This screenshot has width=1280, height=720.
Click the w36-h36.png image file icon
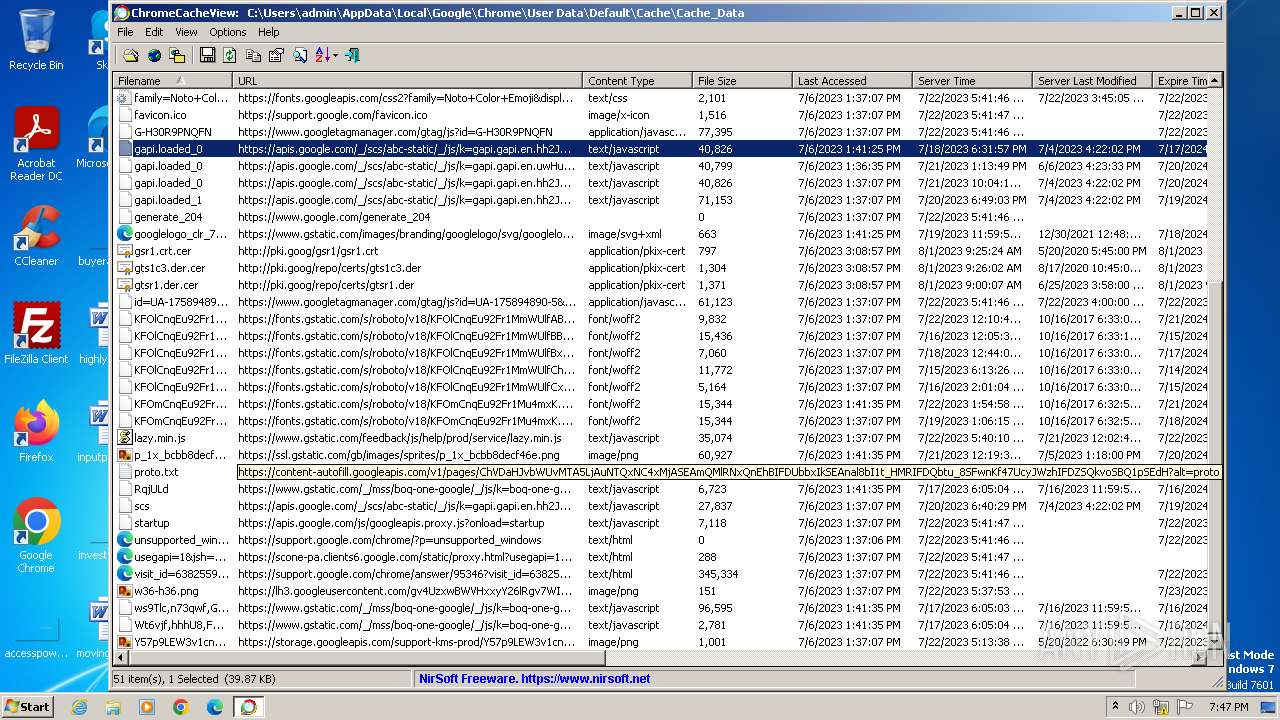click(x=124, y=591)
